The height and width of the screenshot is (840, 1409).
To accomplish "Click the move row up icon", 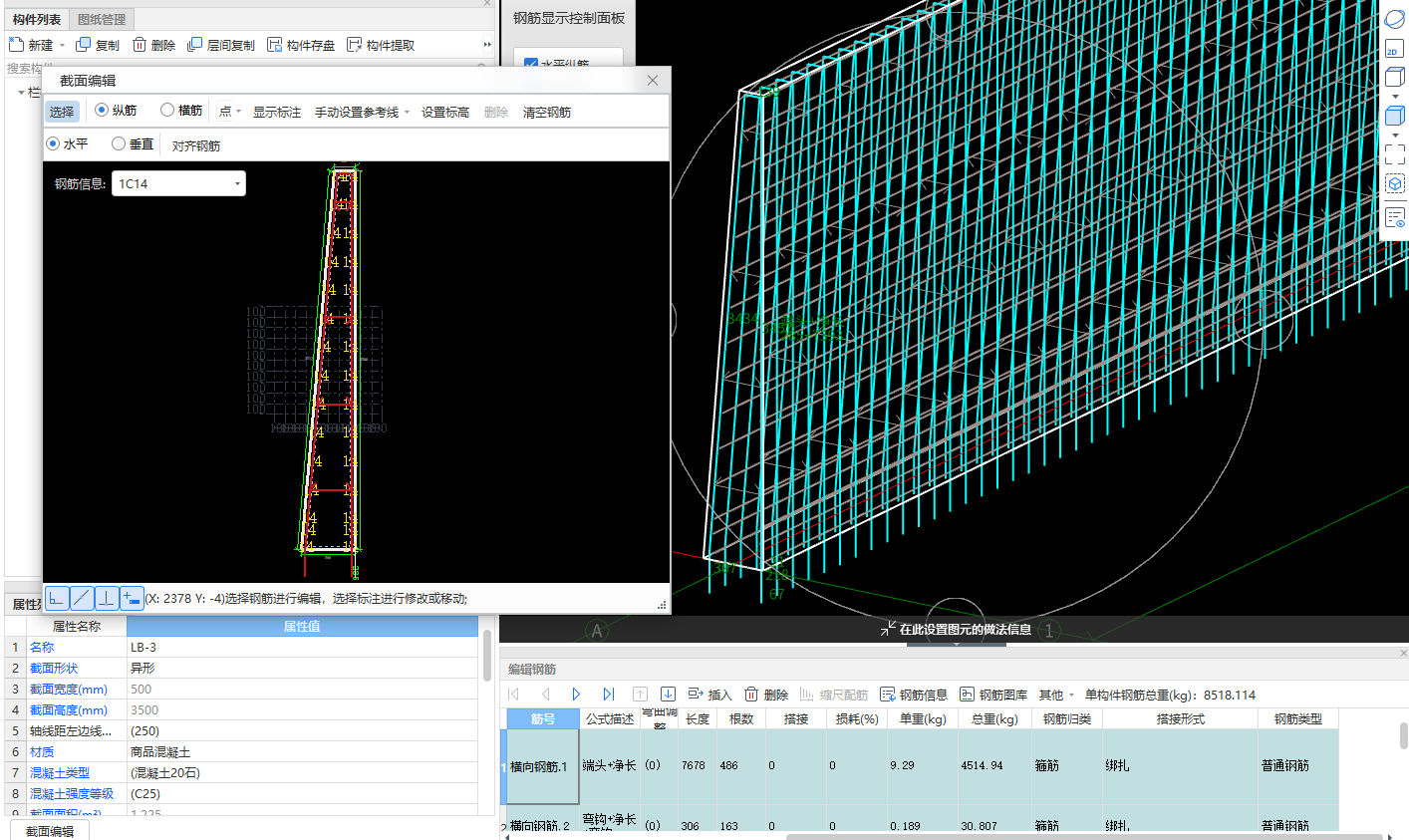I will point(640,695).
